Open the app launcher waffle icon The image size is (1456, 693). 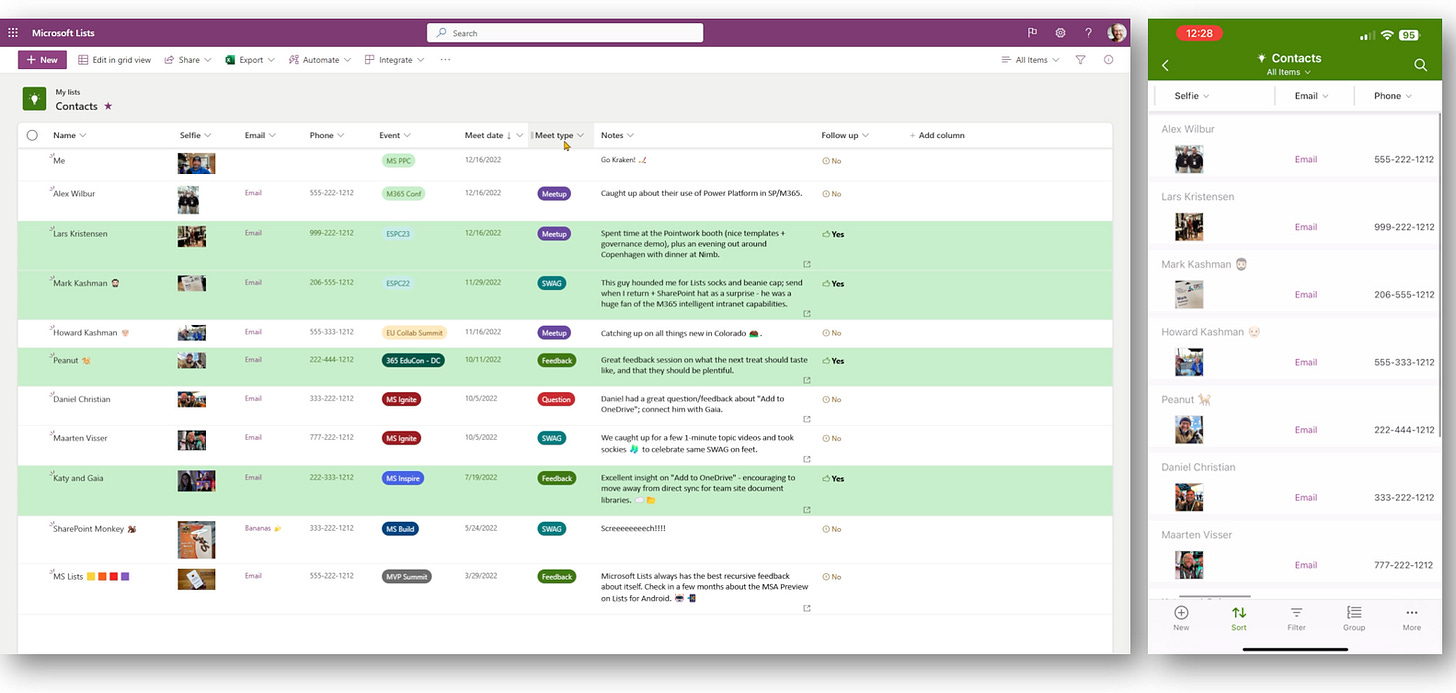click(13, 33)
